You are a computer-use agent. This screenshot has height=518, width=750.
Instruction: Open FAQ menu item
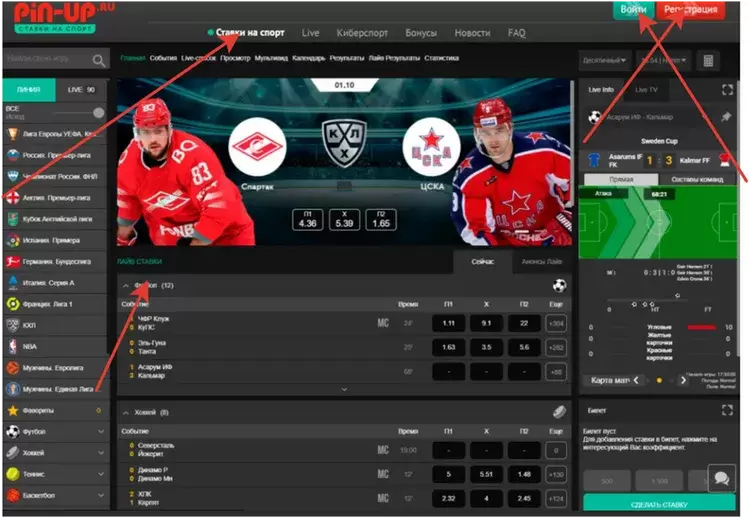pos(517,33)
